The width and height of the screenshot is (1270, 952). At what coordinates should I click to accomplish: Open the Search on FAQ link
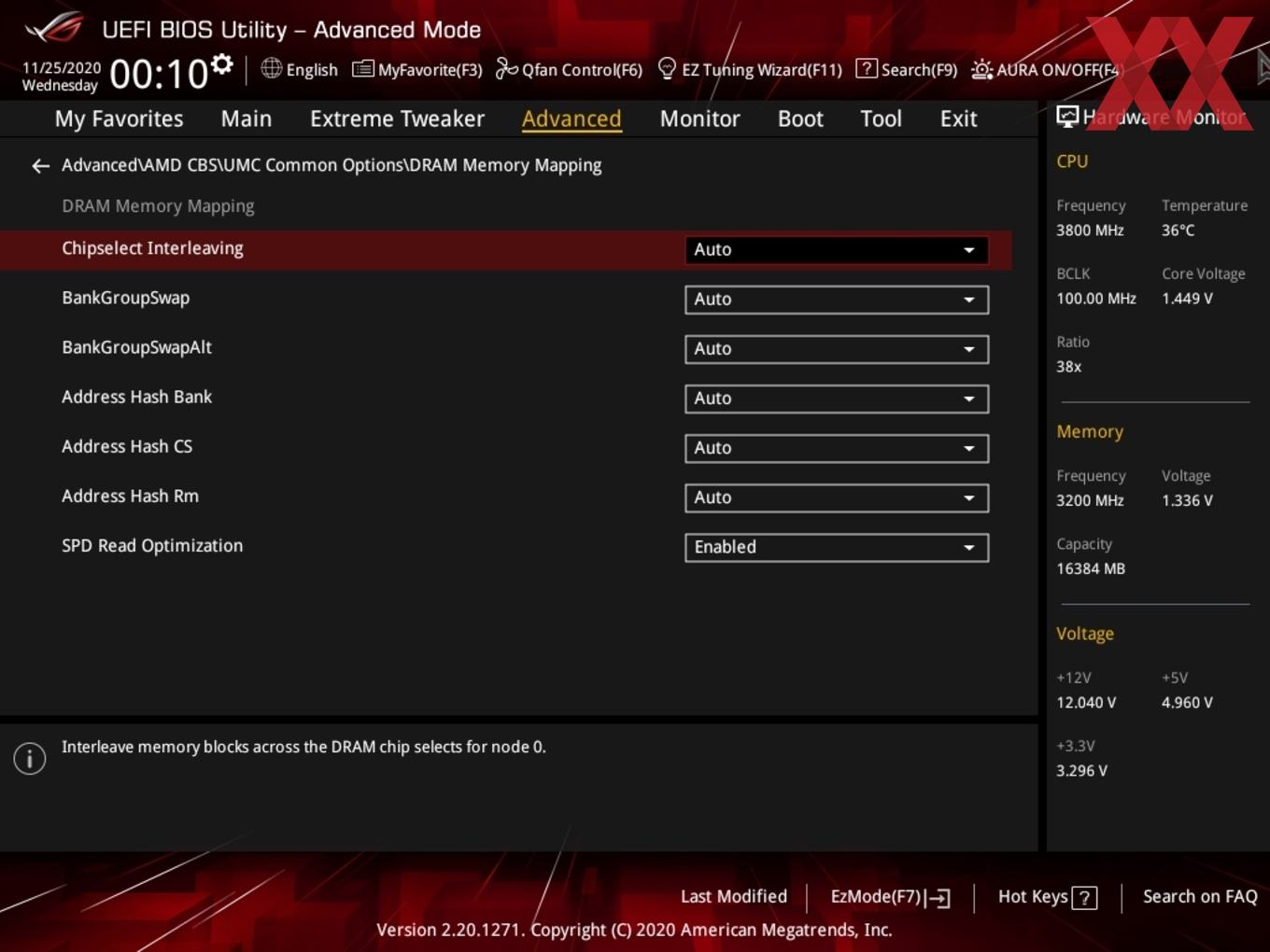1200,897
